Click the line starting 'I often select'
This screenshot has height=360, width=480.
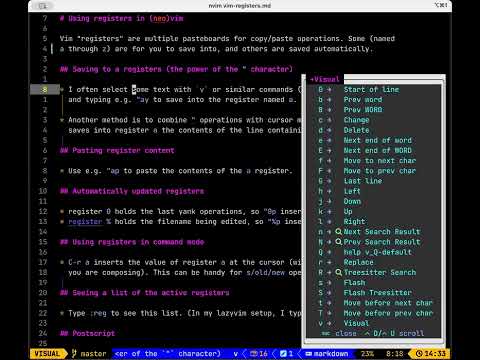(x=185, y=89)
